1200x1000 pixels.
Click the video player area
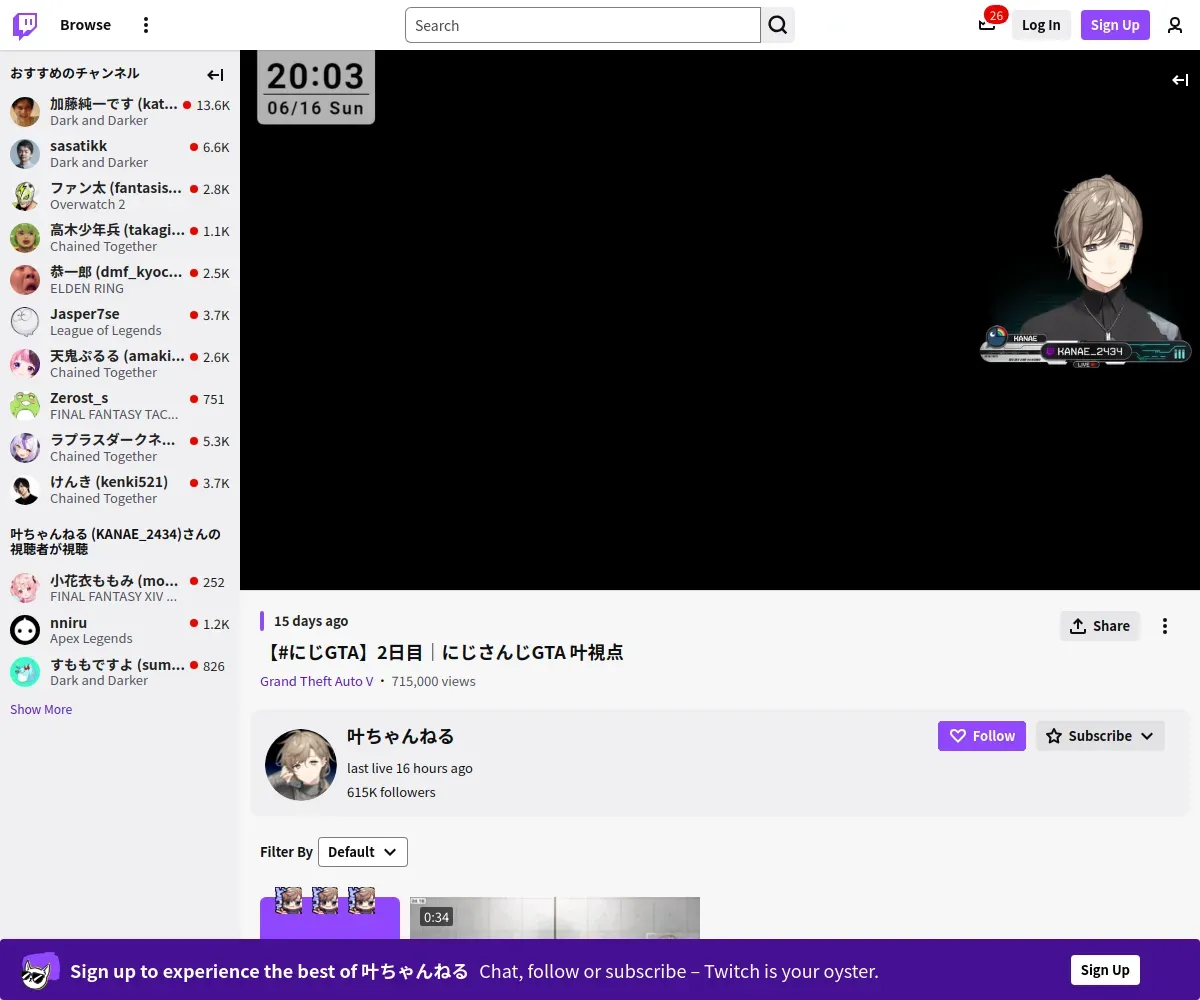[x=720, y=320]
